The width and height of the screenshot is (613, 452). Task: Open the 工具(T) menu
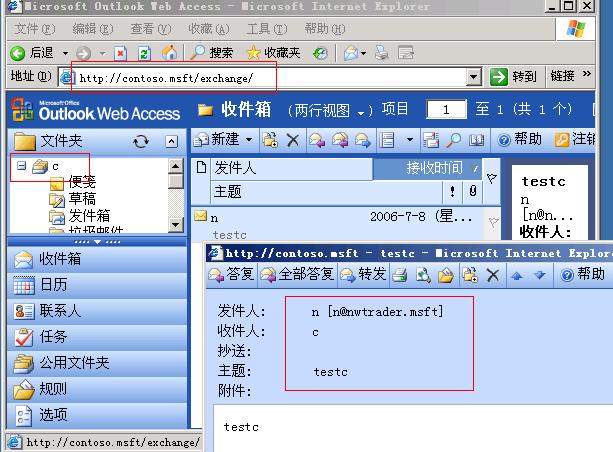[x=266, y=29]
